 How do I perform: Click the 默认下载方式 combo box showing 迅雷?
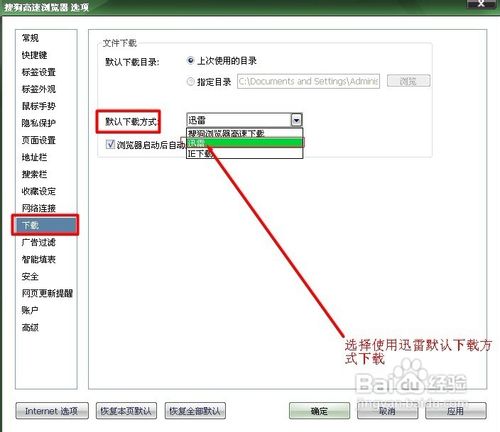(244, 120)
